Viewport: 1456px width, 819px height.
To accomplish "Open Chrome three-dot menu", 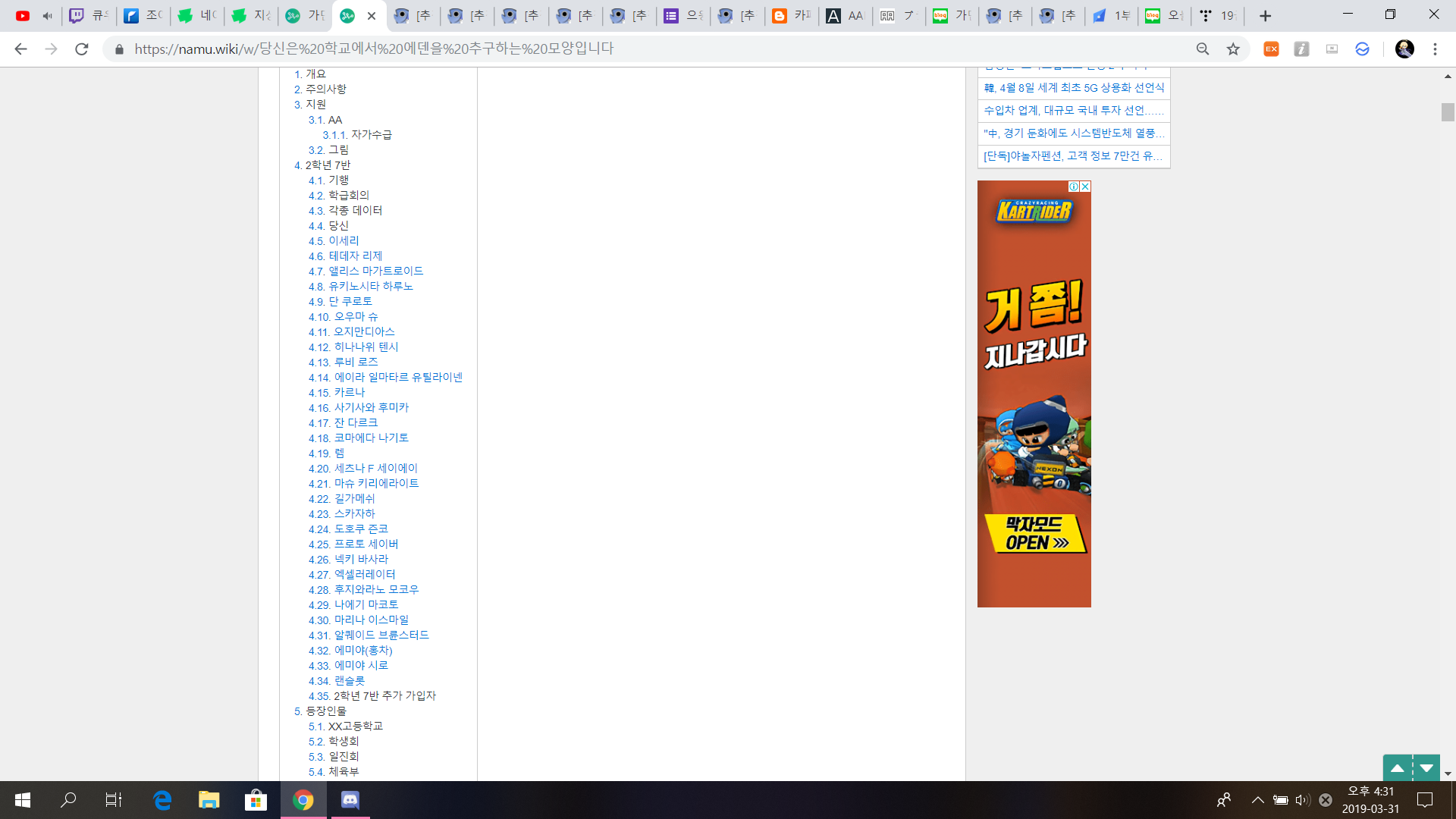I will pyautogui.click(x=1435, y=49).
